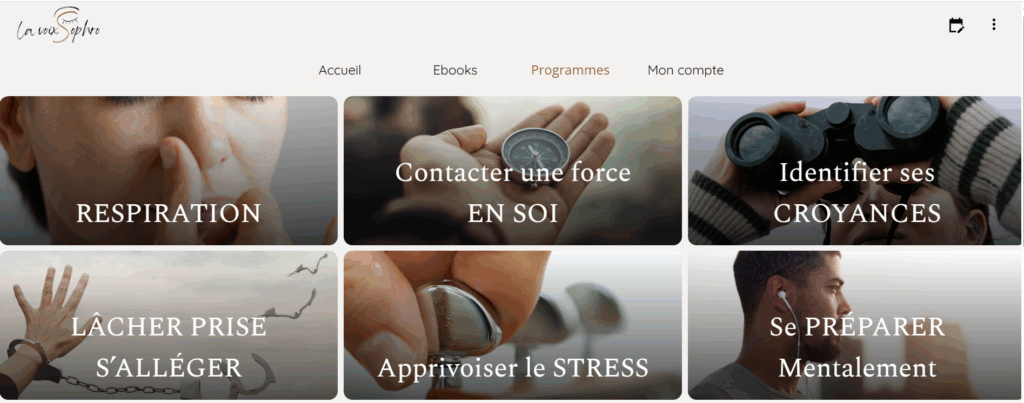Image resolution: width=1024 pixels, height=403 pixels.
Task: Click the La voix Sophro logo
Action: 58,26
